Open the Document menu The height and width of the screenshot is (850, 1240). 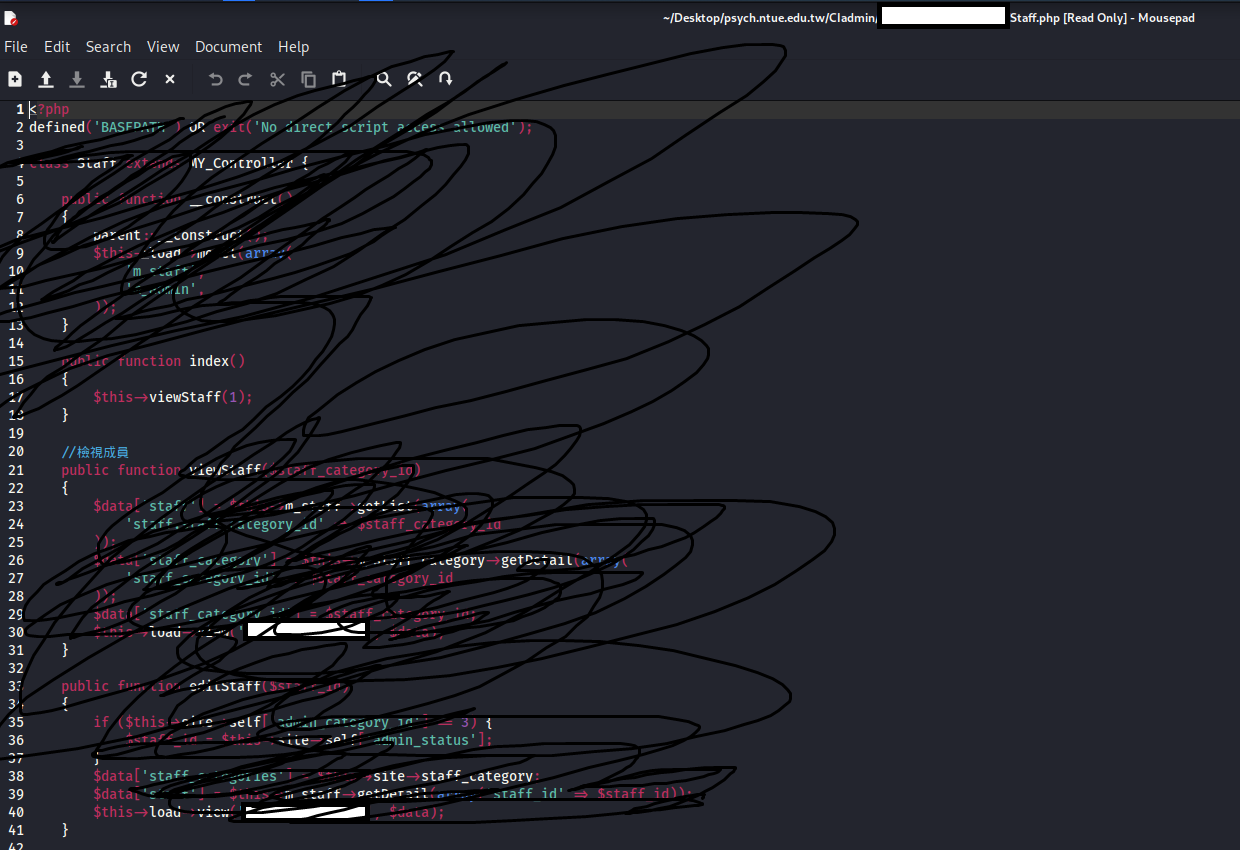point(229,47)
